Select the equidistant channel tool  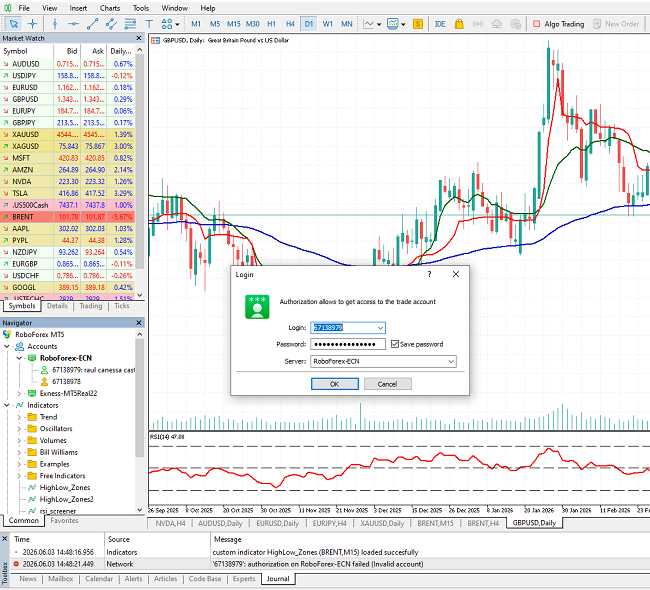pos(111,24)
